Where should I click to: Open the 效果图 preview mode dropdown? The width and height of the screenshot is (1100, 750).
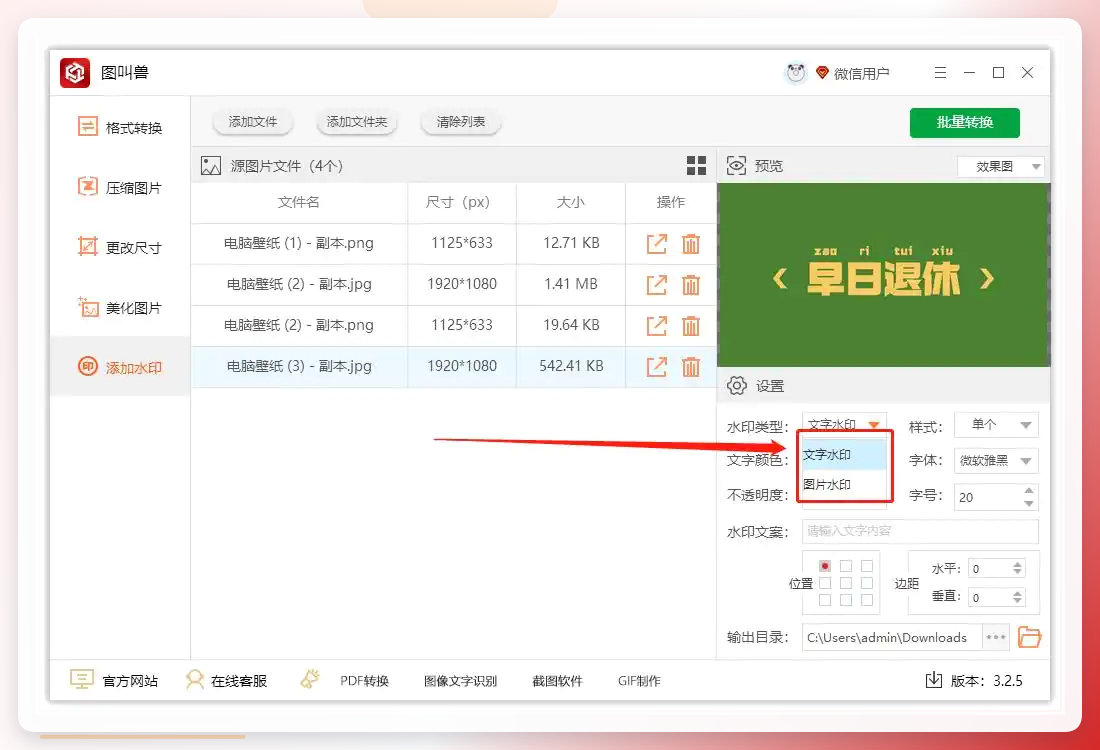(x=1001, y=166)
